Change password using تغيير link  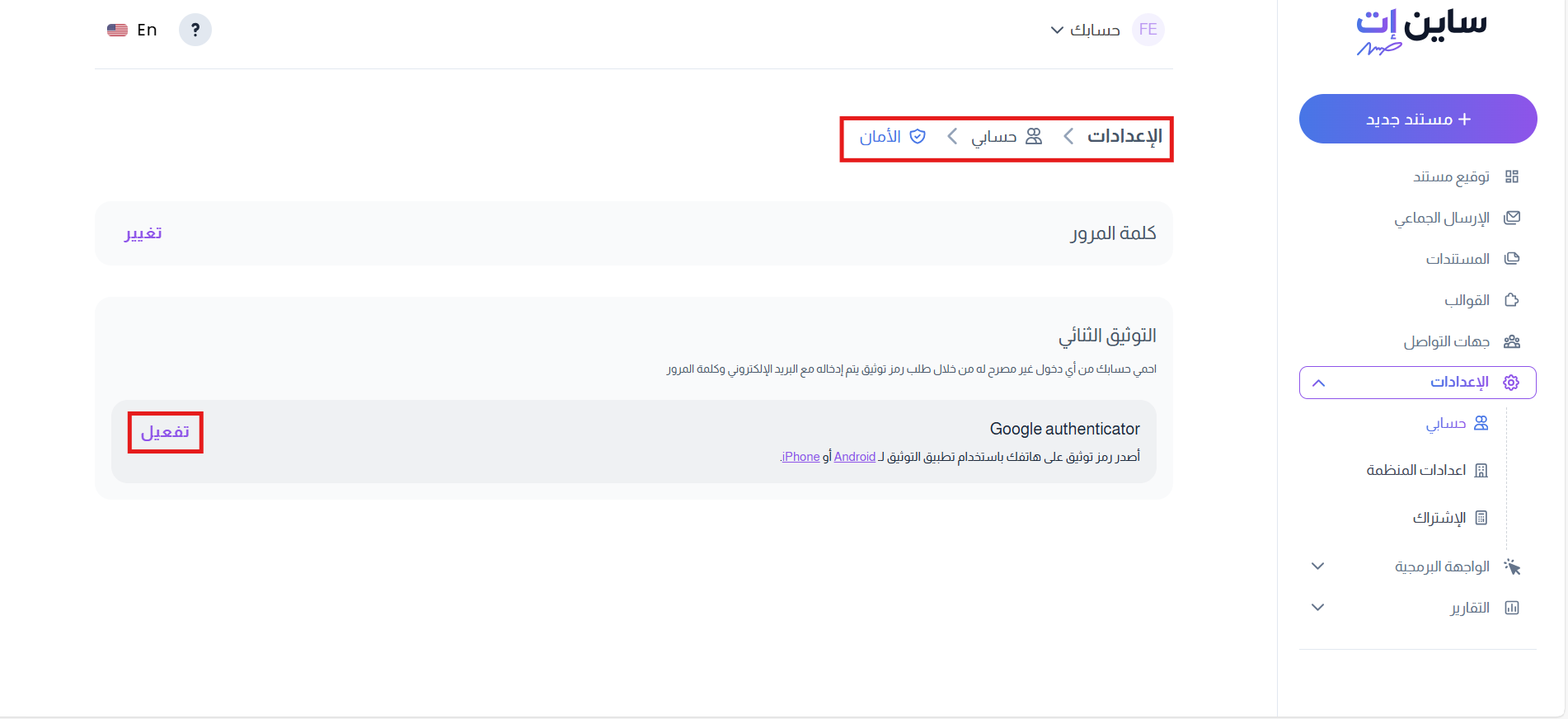pos(143,233)
